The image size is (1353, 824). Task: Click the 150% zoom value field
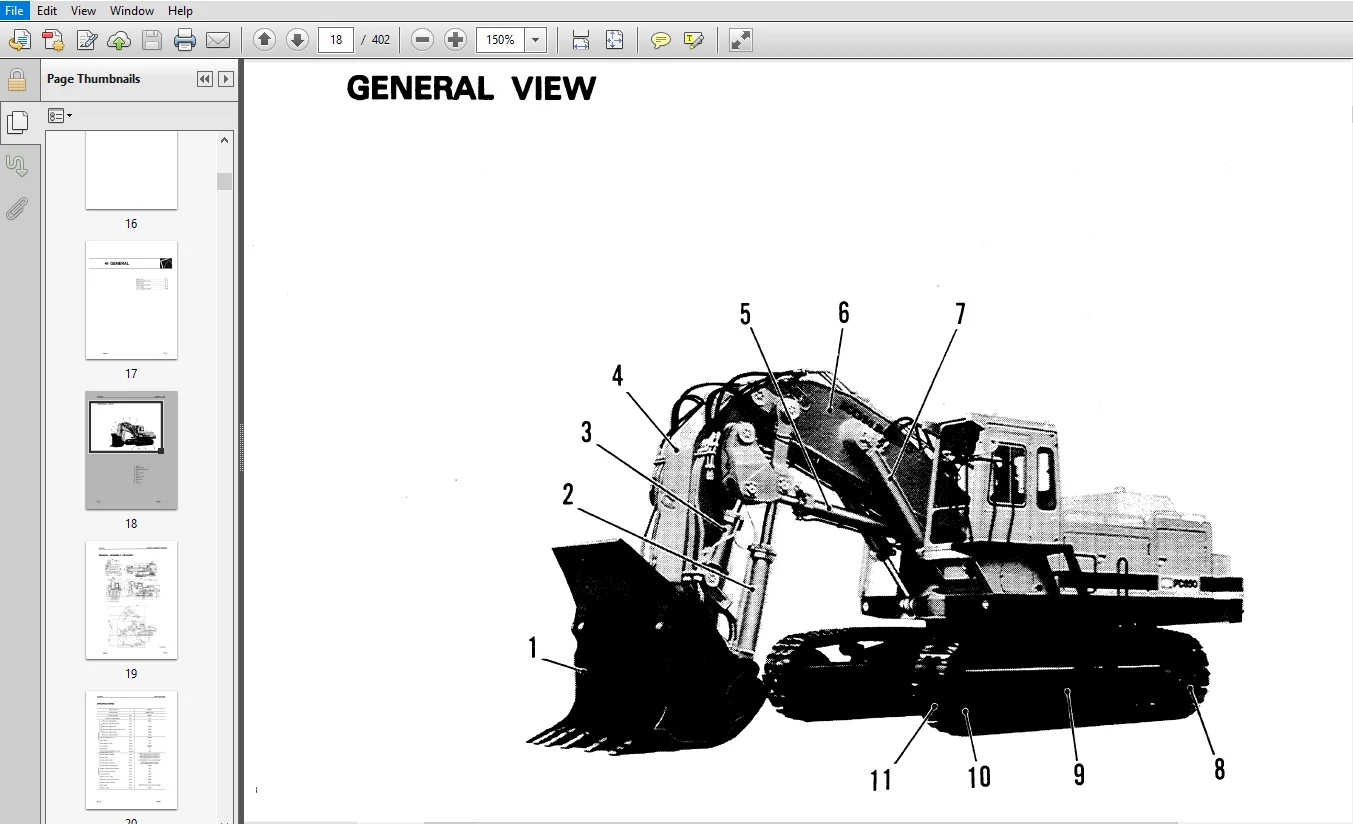tap(501, 40)
